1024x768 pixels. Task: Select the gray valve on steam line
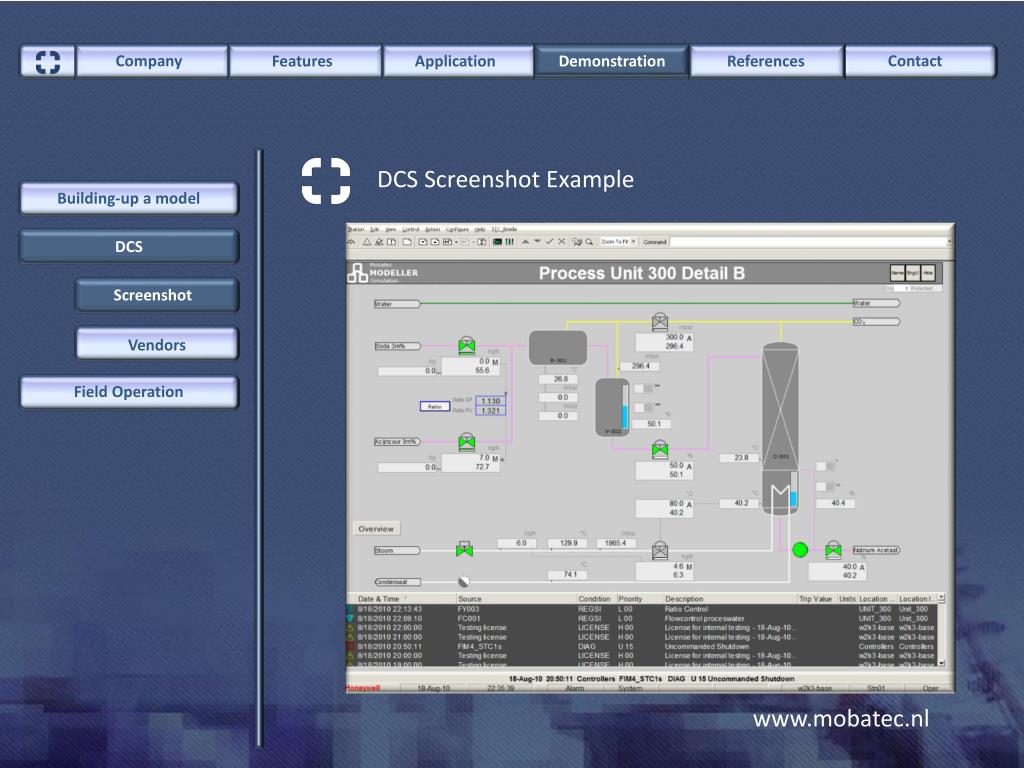tap(660, 550)
